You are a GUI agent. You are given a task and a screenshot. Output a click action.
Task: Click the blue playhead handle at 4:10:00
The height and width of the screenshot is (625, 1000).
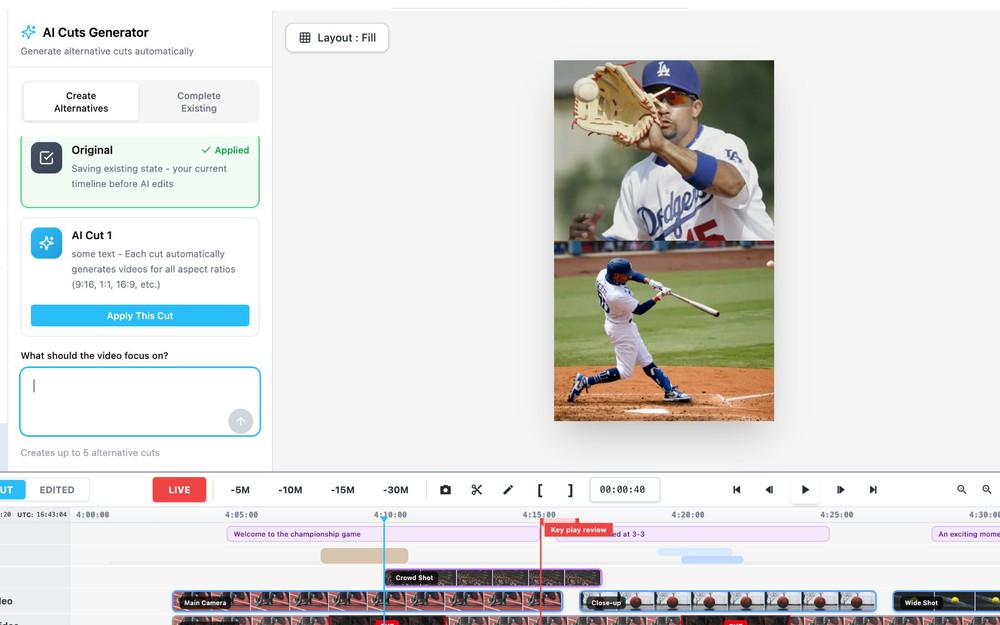[384, 519]
